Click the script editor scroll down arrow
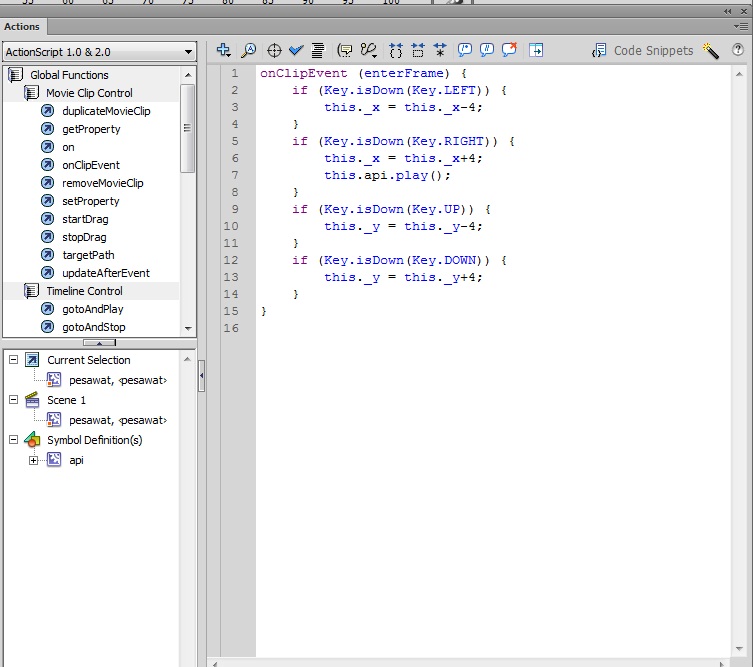Image resolution: width=753 pixels, height=667 pixels. point(739,649)
